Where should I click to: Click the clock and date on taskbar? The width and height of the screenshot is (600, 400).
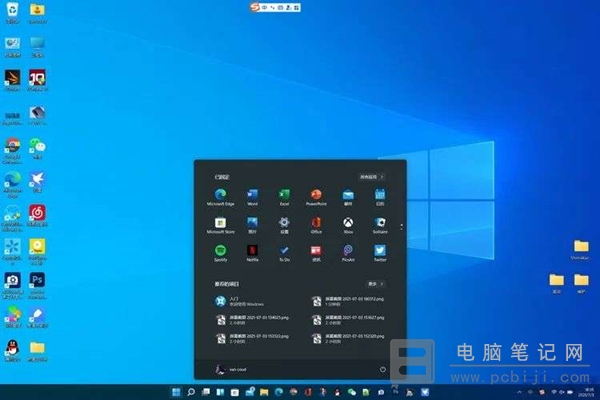(x=587, y=392)
